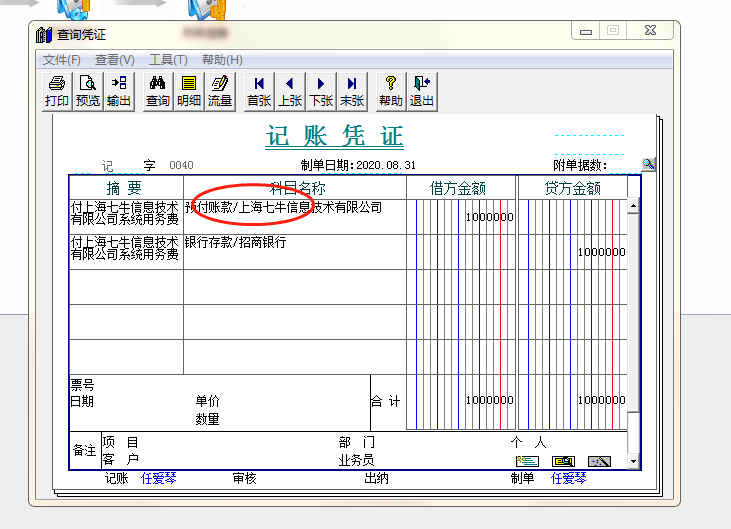Click the 合计 debit total amount
Image resolution: width=731 pixels, height=529 pixels.
pos(490,400)
